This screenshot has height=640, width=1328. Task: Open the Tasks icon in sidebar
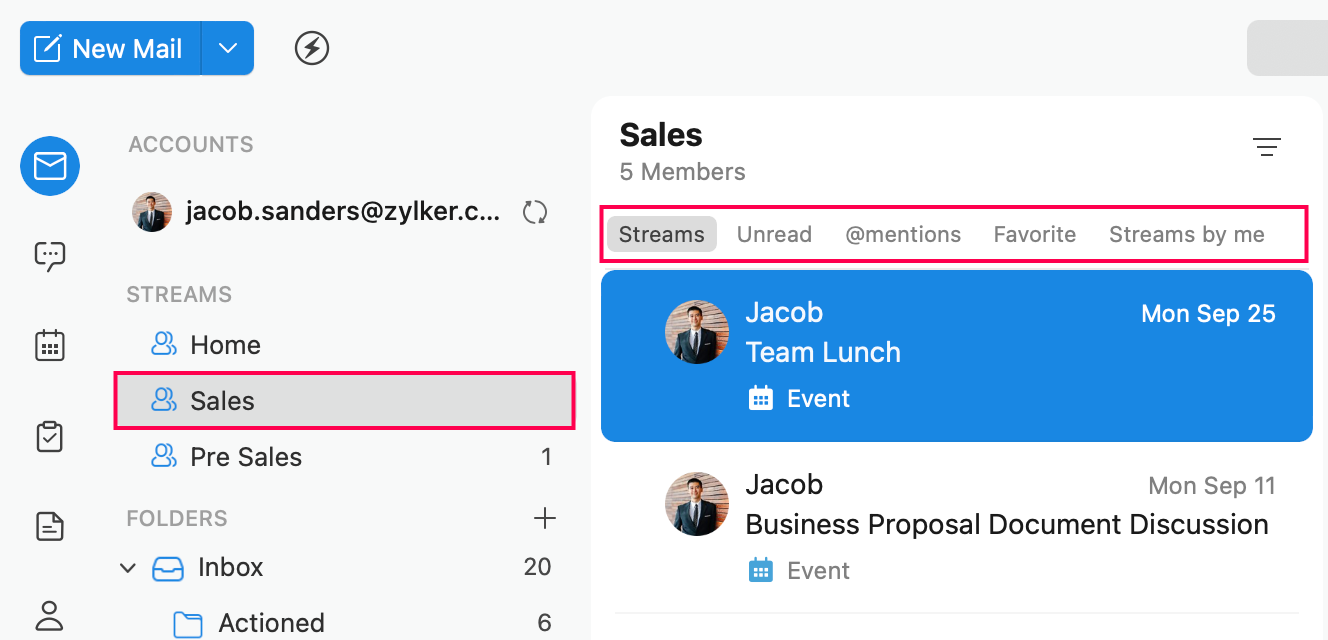[x=50, y=436]
